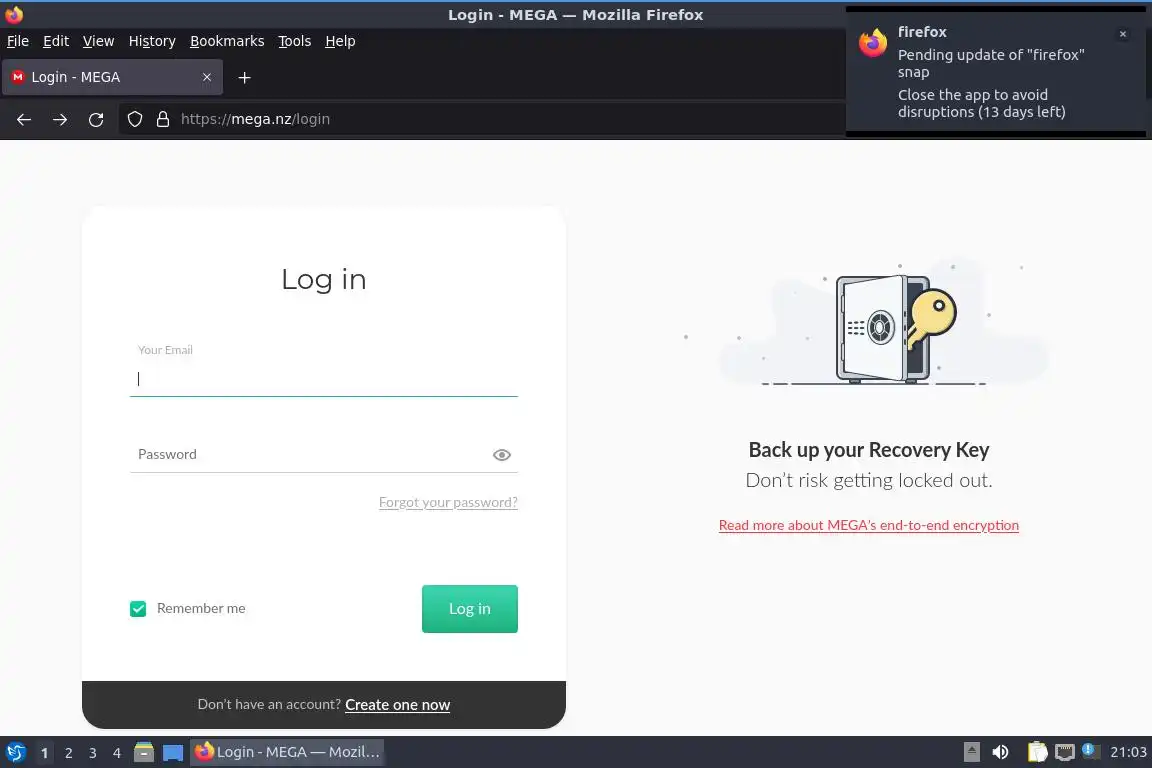1152x768 pixels.
Task: Close the Login - MEGA tab
Action: [x=206, y=77]
